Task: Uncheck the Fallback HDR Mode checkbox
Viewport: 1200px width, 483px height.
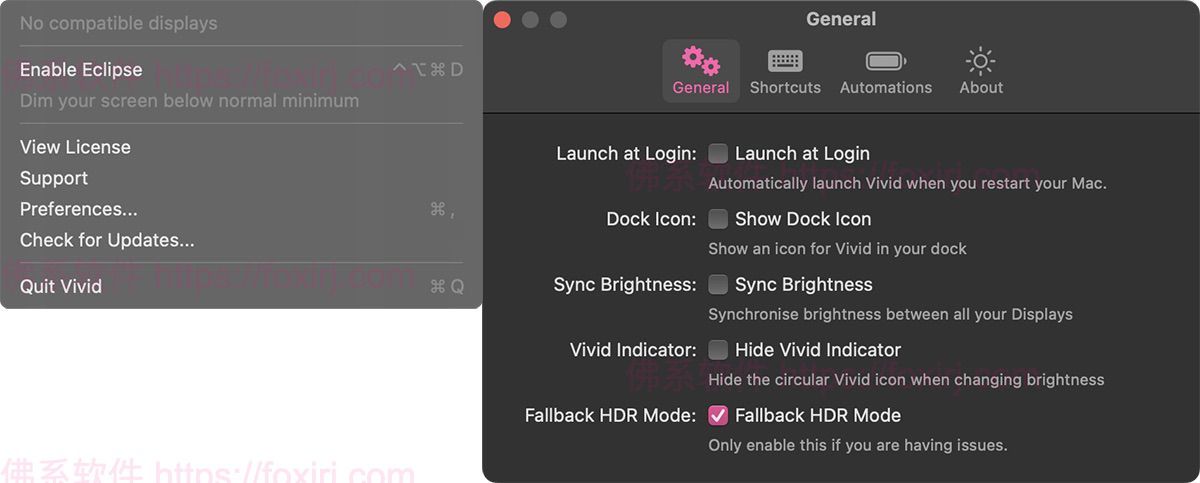Action: point(718,415)
